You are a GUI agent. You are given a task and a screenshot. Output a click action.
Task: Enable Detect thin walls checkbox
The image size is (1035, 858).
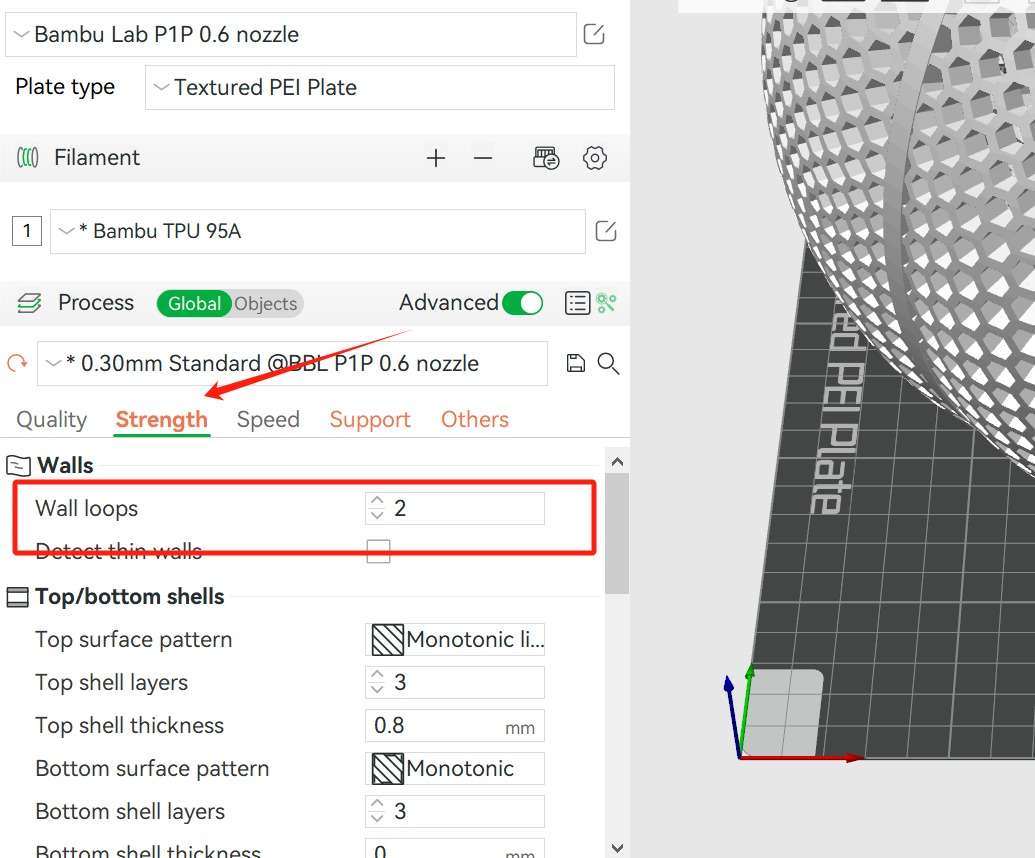coord(378,551)
